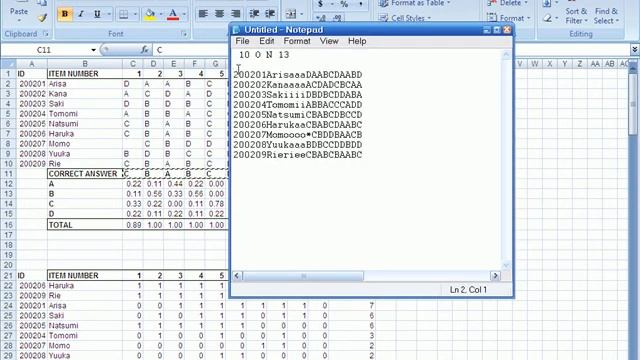The width and height of the screenshot is (640, 360).
Task: Select the CORRECT ANSWER cell
Action: tap(85, 174)
